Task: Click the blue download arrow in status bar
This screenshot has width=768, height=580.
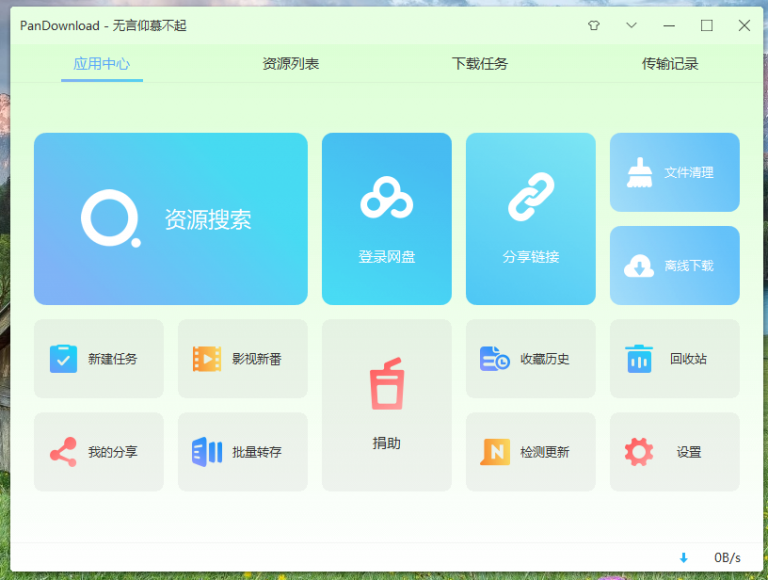Action: pyautogui.click(x=684, y=557)
